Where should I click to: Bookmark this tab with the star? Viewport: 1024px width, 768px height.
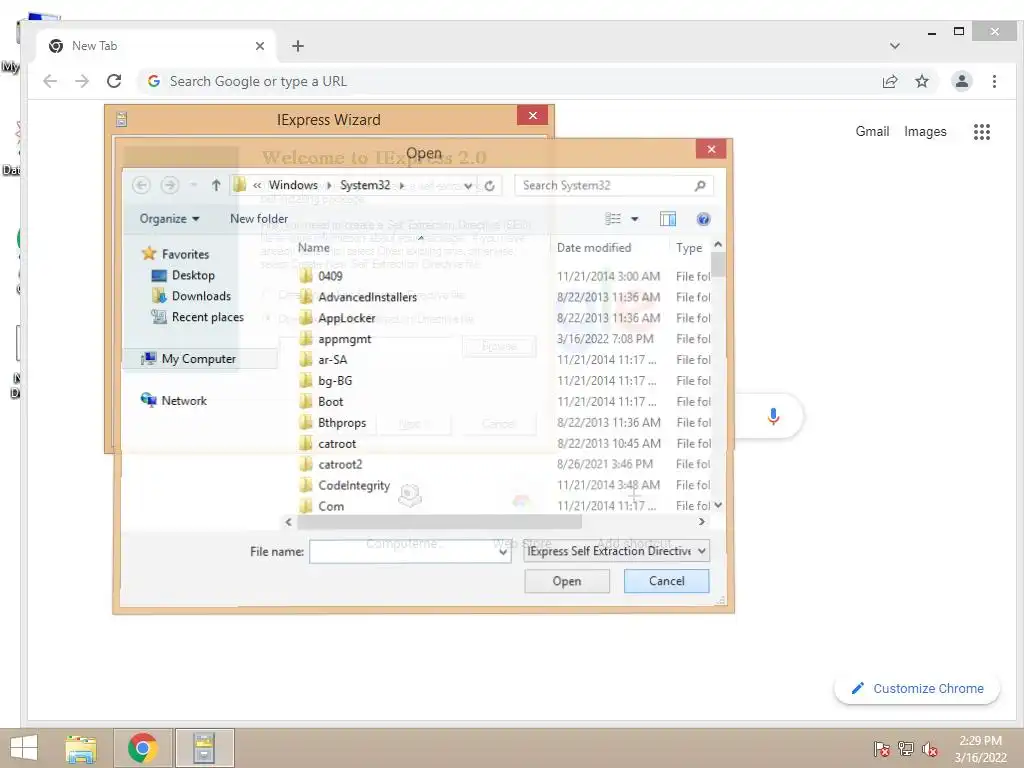(921, 81)
